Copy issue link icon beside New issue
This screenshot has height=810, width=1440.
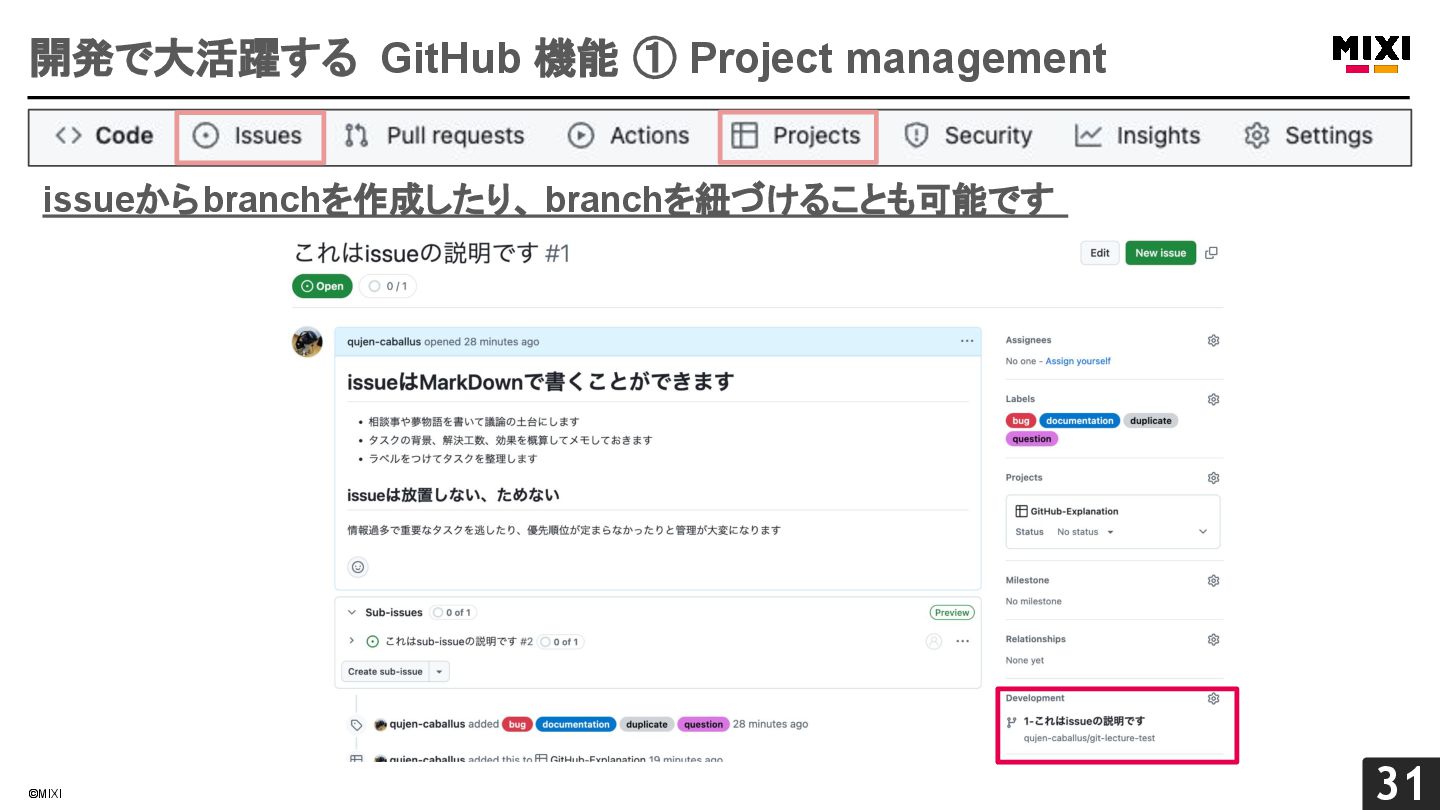(1211, 253)
